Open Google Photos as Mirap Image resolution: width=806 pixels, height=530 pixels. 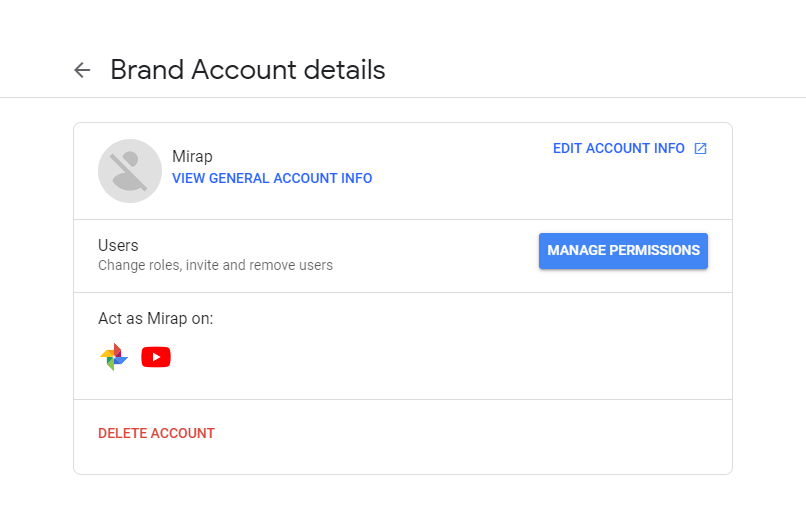click(x=114, y=357)
